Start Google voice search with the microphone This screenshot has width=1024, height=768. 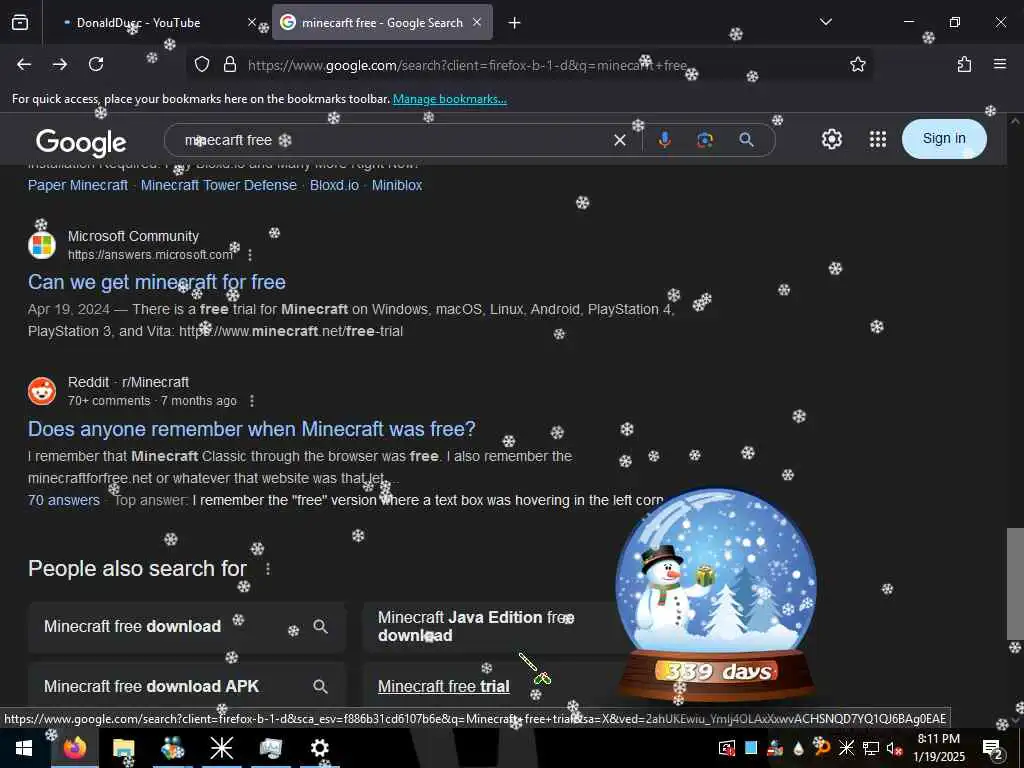[x=664, y=140]
